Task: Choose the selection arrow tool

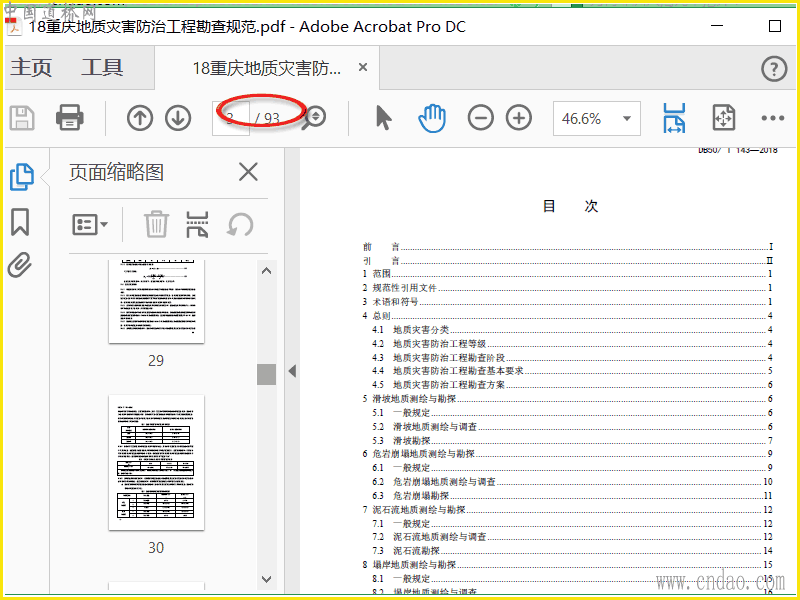Action: (384, 118)
